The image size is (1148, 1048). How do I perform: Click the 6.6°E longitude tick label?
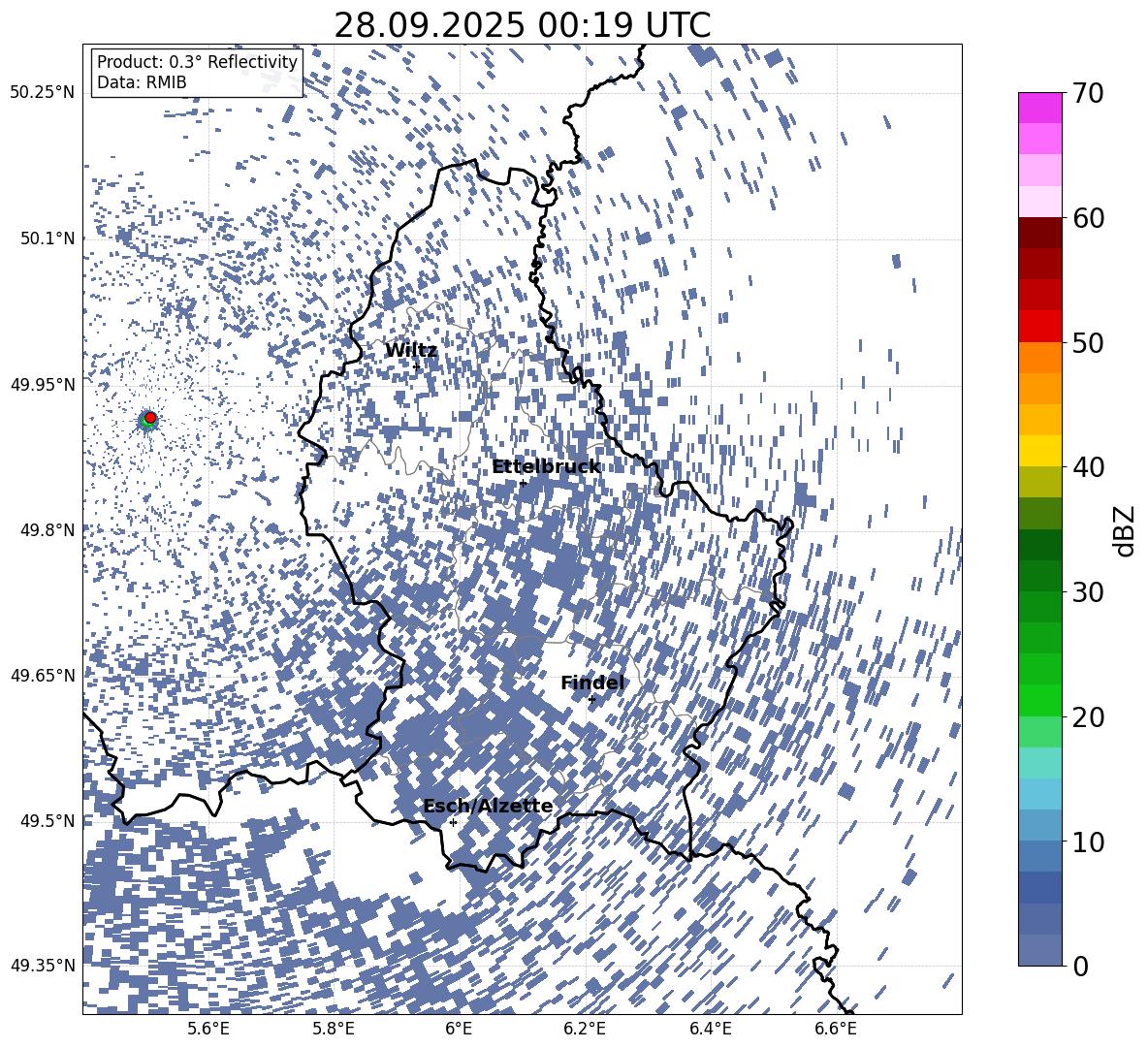click(x=836, y=1029)
